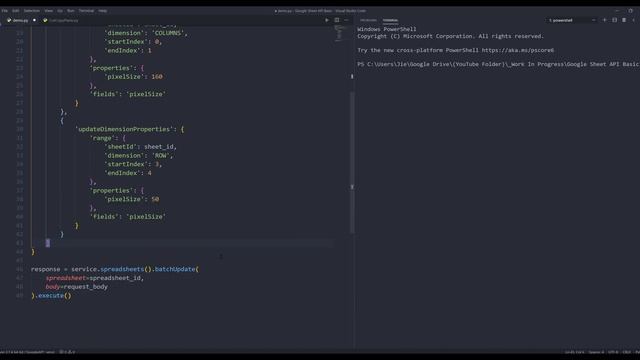Image resolution: width=640 pixels, height=360 pixels.
Task: Switch to the demo.py editor tab
Action: pyautogui.click(x=20, y=20)
